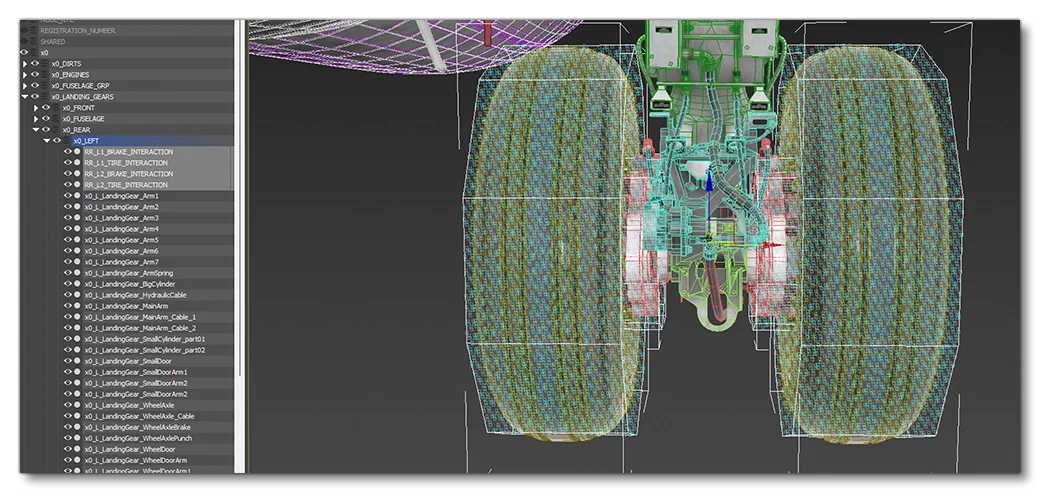Screen dimensions: 1040x493
Task: Click the layer explorer vertical scrollbar
Action: pyautogui.click(x=239, y=246)
